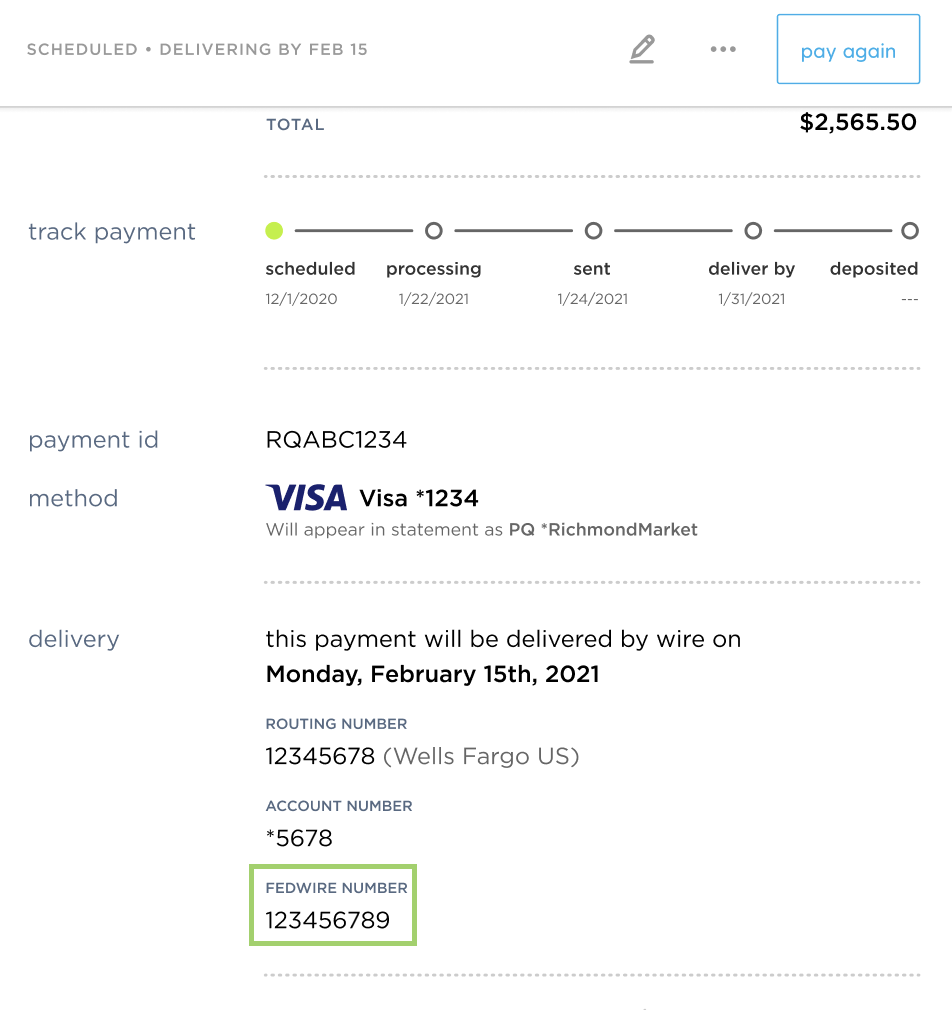The image size is (952, 1010).
Task: Click the PQ *RichmondMarket statement name
Action: pyautogui.click(x=603, y=530)
